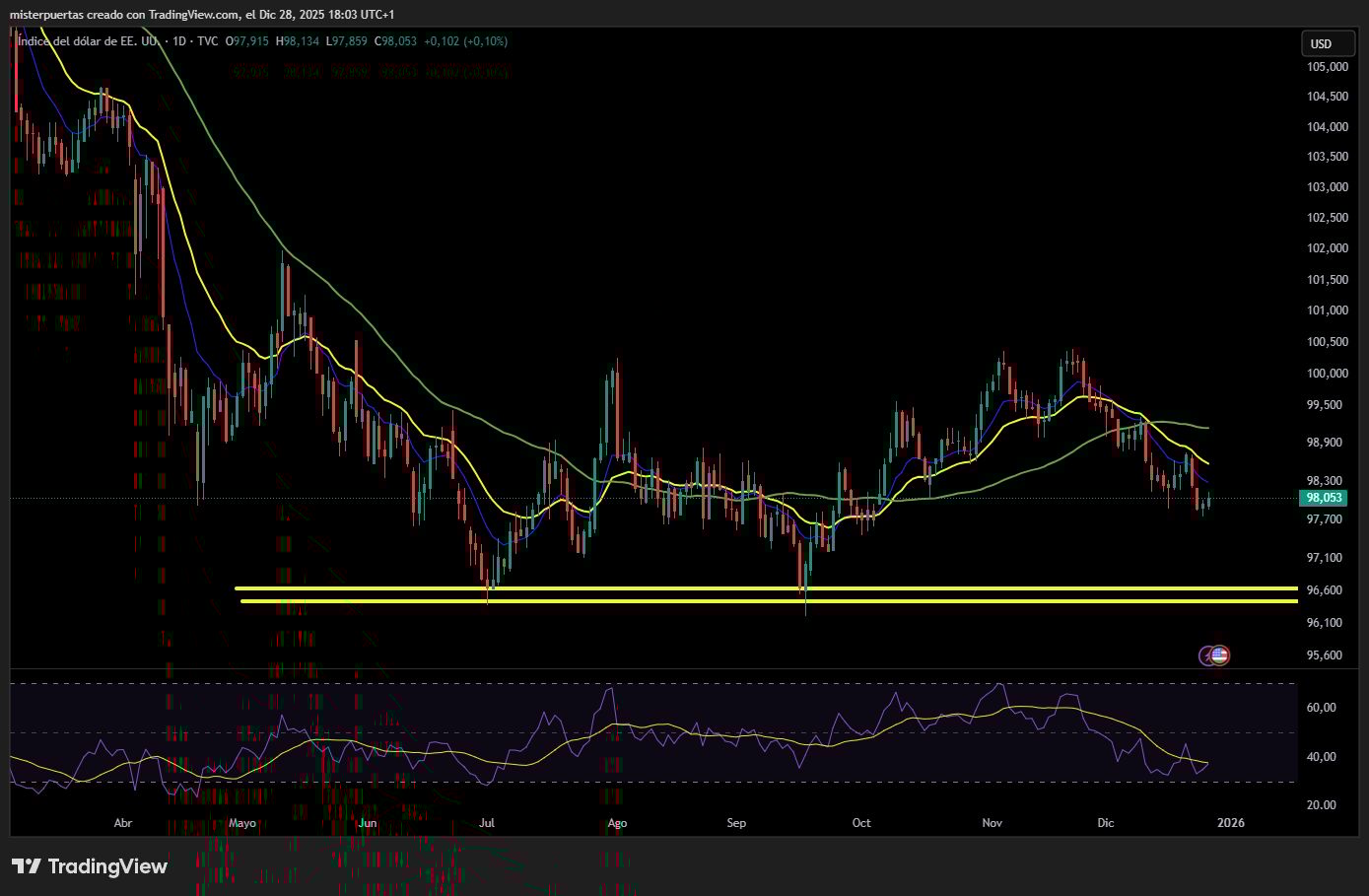The image size is (1369, 896).
Task: Click the 'Abr' month label on time axis
Action: [x=123, y=823]
